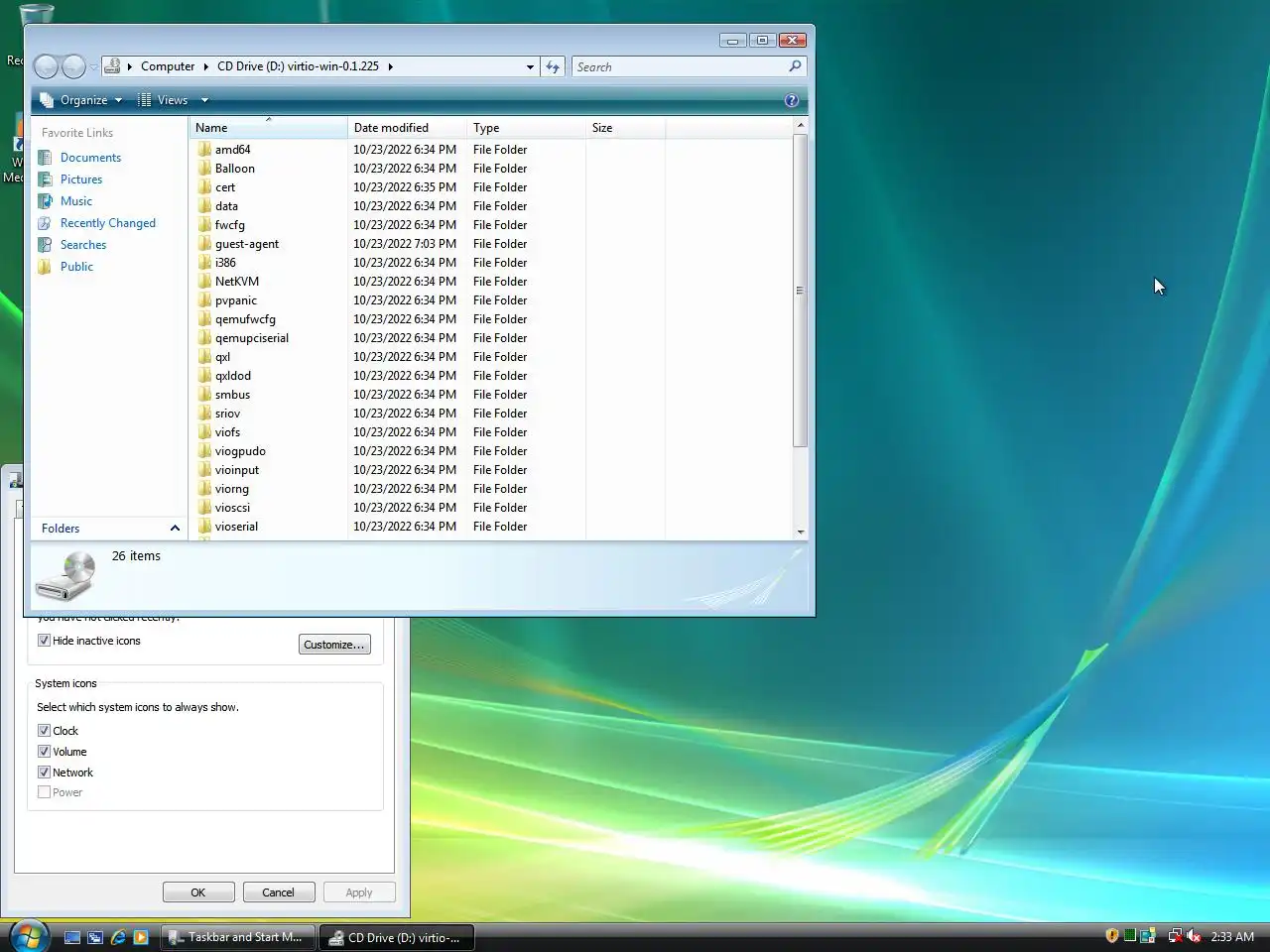Click the scrollbar down arrow
Screen dimensions: 1270x952
click(x=800, y=532)
